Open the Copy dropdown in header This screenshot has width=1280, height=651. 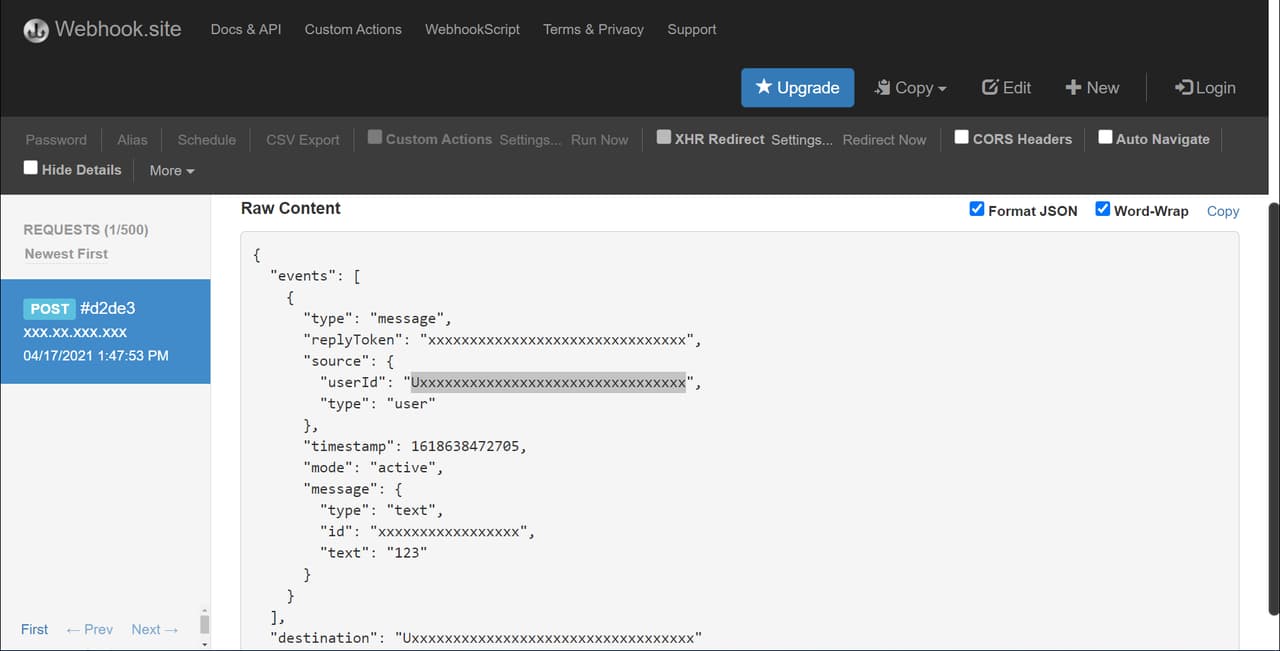point(910,88)
